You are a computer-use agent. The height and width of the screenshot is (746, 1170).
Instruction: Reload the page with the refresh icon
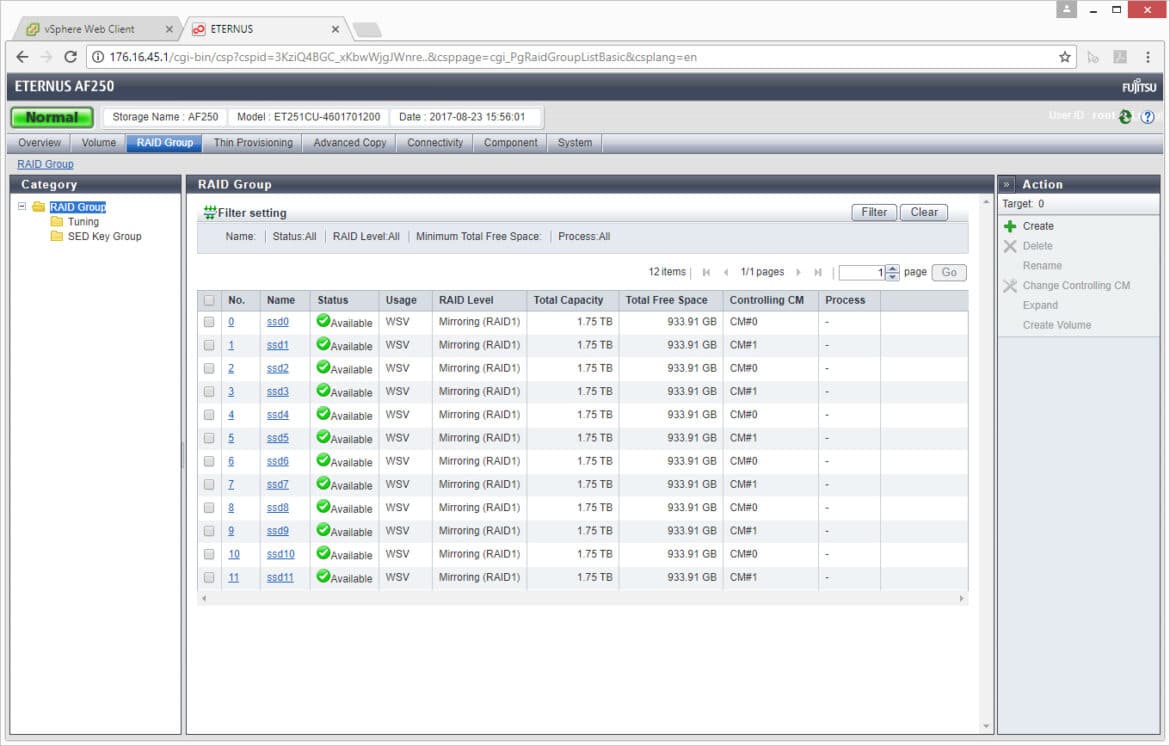click(70, 57)
